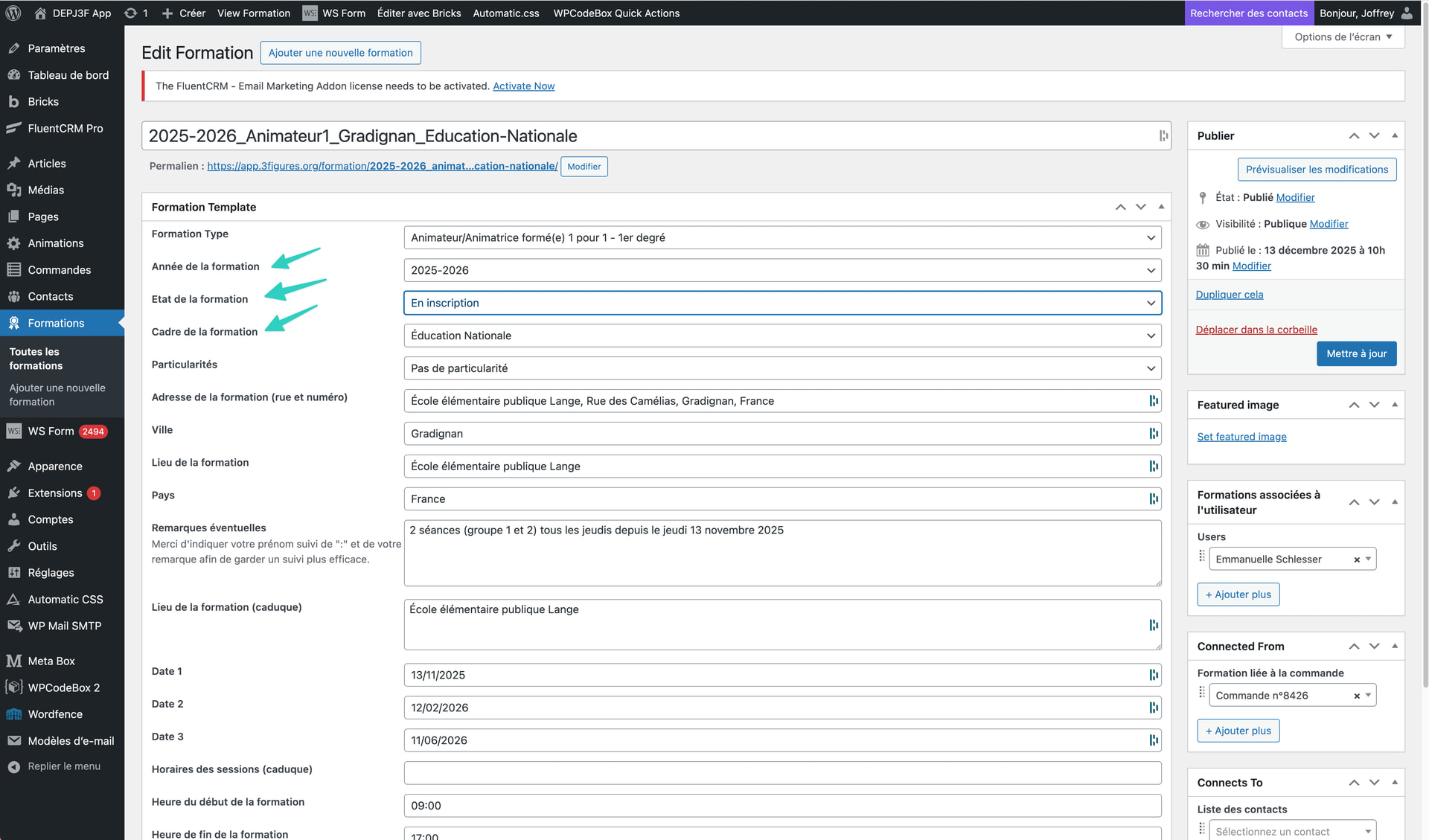
Task: Open the Wordfence sidebar icon
Action: (13, 714)
